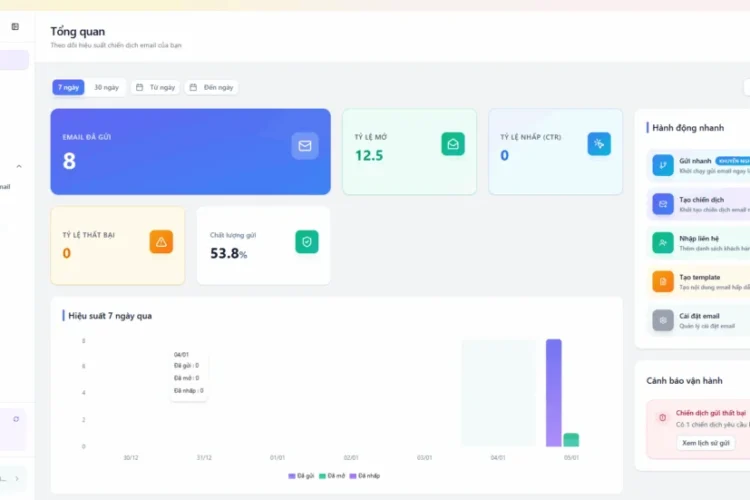Click the Tổng quan page title
Viewport: 750px width, 500px height.
[x=77, y=32]
